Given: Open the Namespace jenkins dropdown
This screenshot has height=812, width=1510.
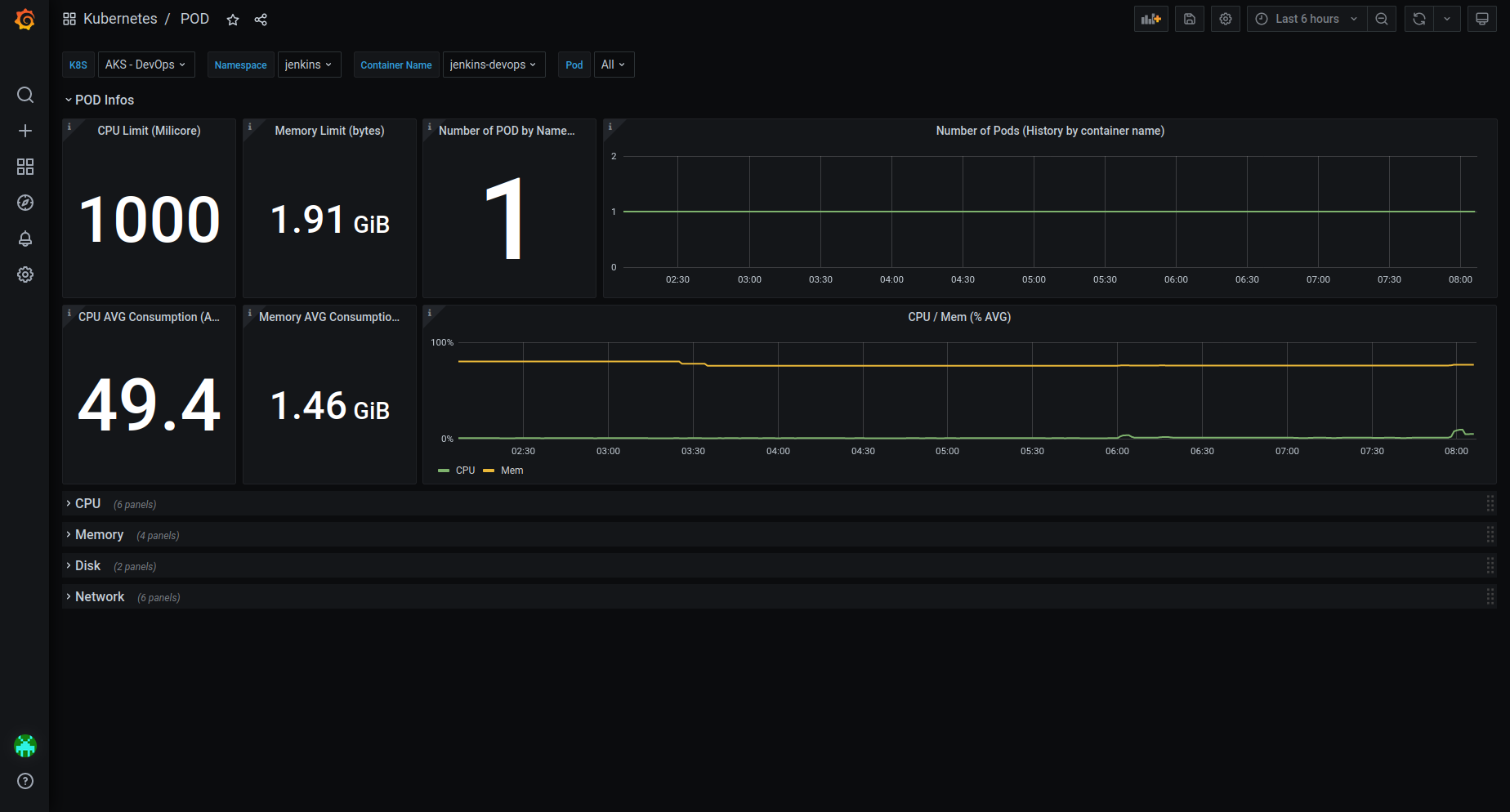Looking at the screenshot, I should coord(309,65).
